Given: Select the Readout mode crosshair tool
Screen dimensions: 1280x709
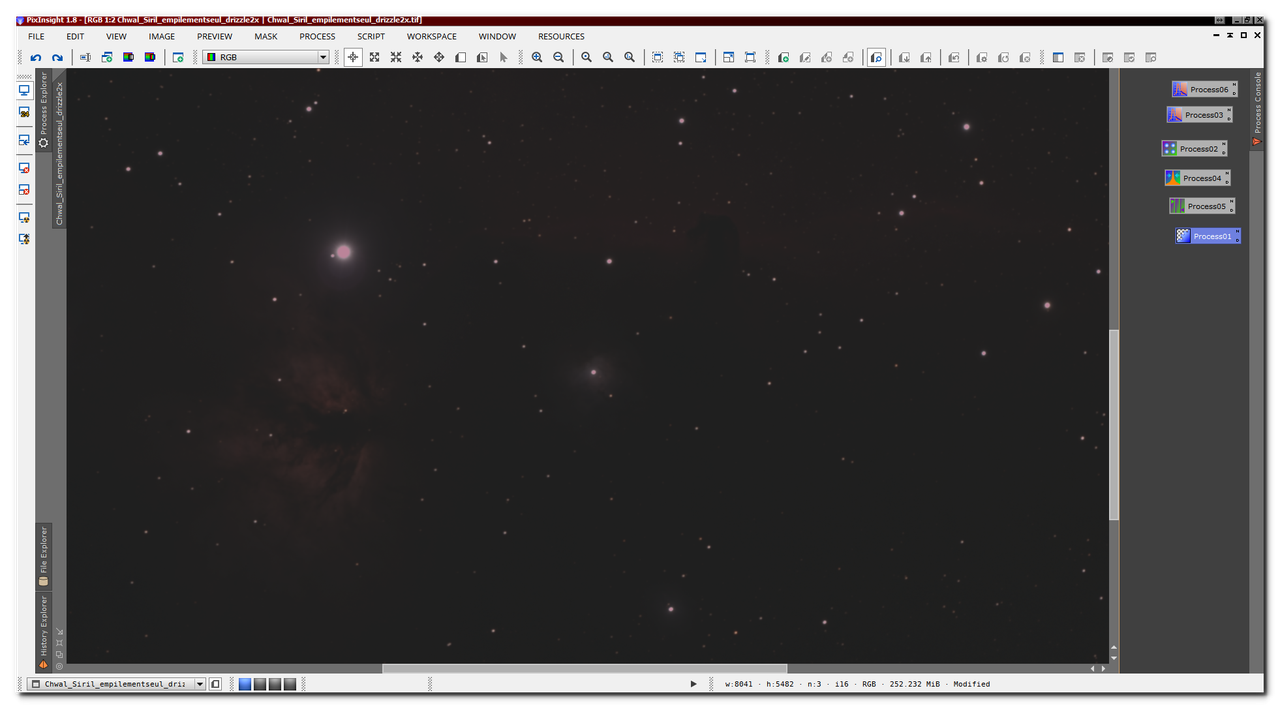Looking at the screenshot, I should pyautogui.click(x=353, y=58).
